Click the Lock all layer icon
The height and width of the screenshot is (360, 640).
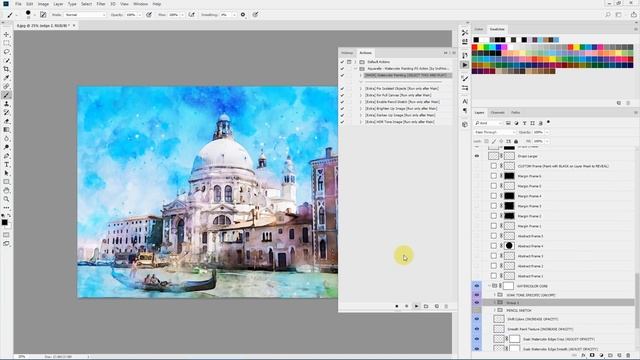[x=516, y=141]
